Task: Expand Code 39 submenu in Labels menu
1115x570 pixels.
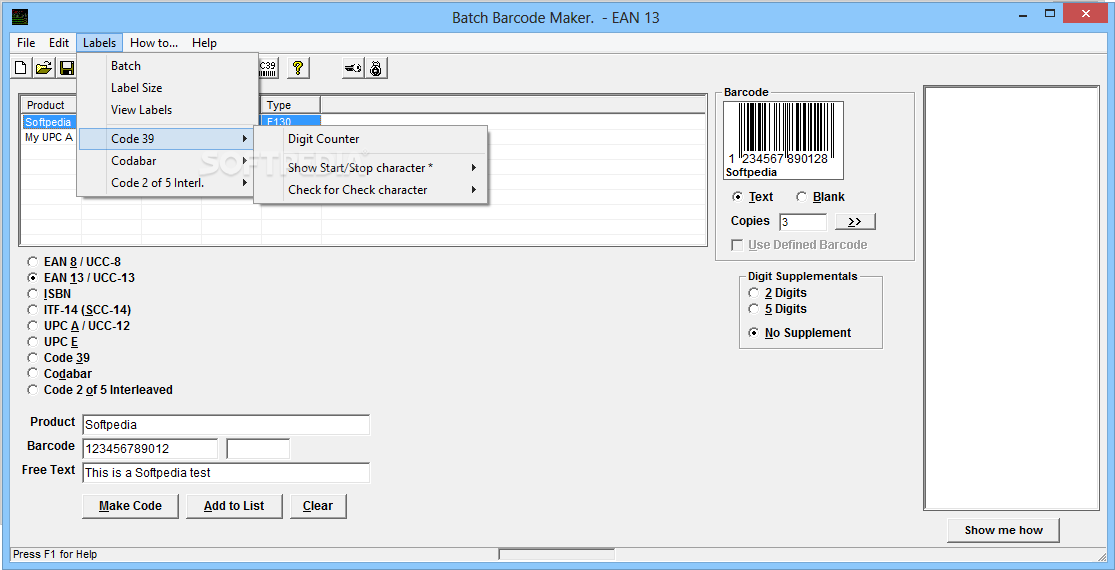Action: (166, 139)
